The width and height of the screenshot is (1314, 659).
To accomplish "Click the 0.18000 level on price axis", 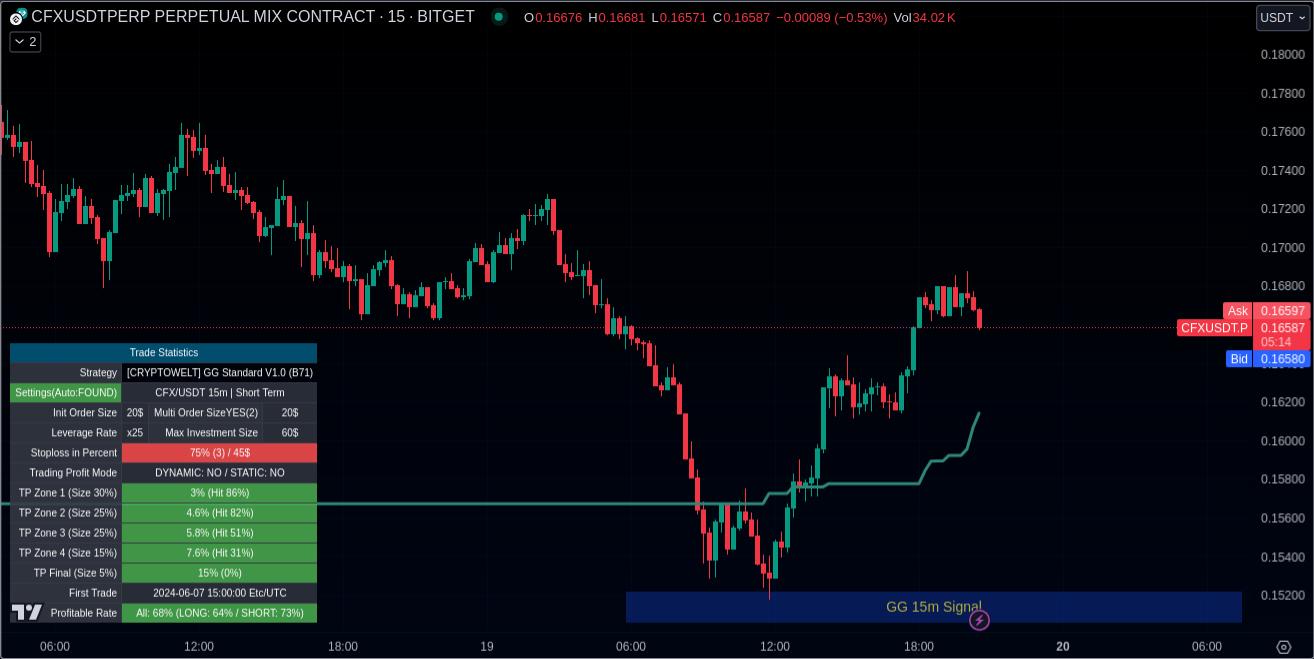I will pos(1282,55).
